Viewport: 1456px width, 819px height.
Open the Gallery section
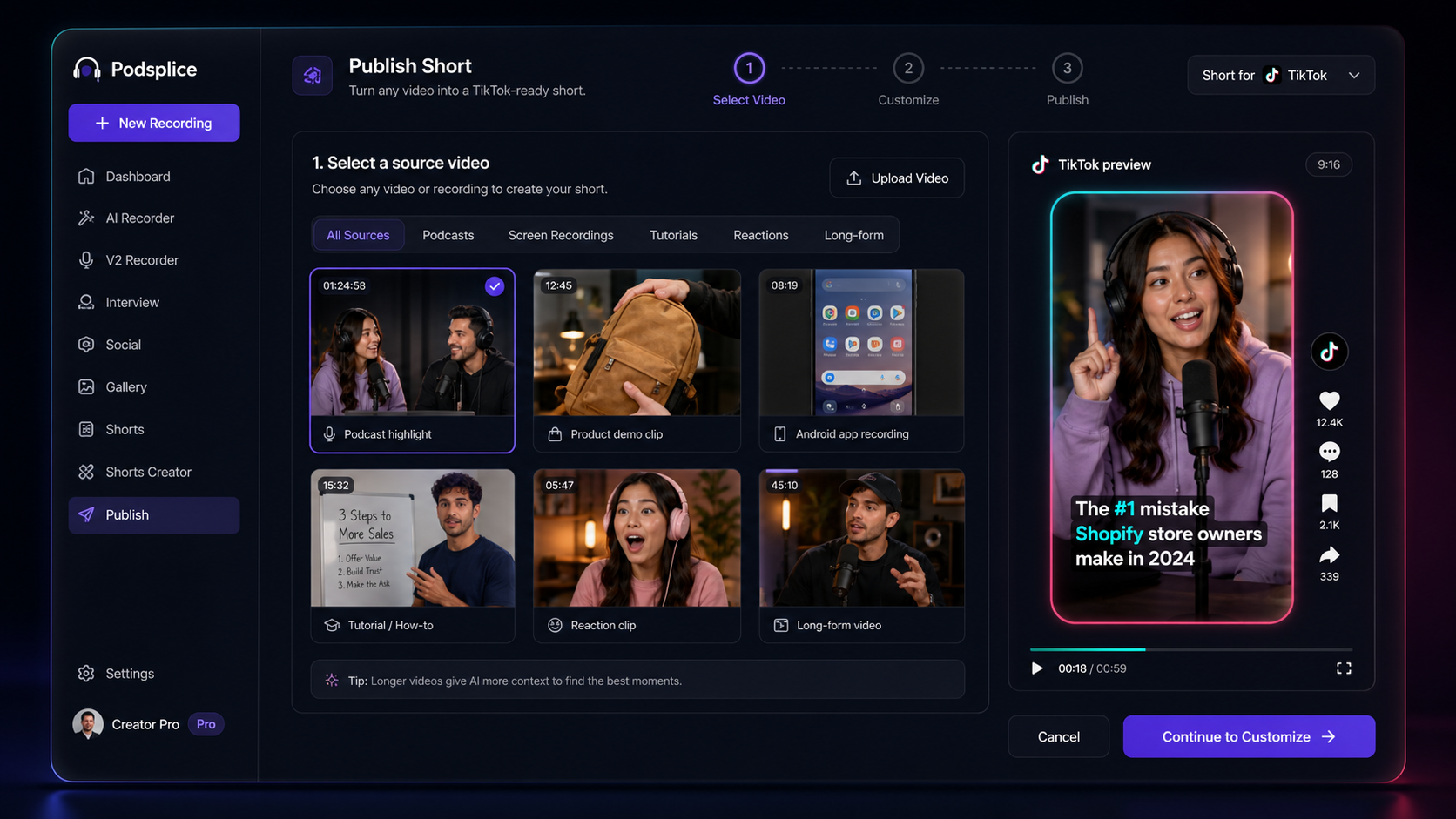154,387
